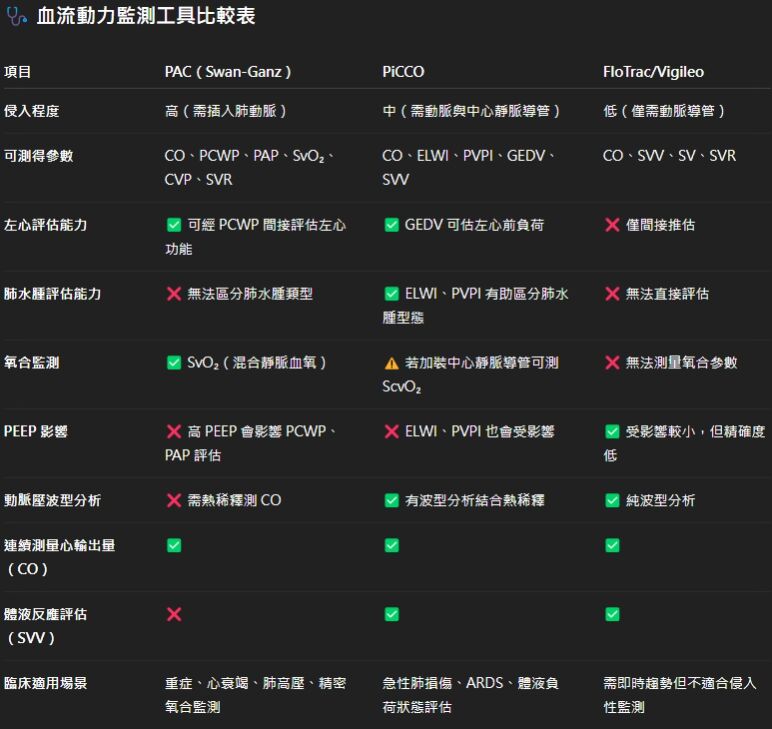
Task: Click the PAC red cross in 體液反應評估 row
Action: [174, 614]
